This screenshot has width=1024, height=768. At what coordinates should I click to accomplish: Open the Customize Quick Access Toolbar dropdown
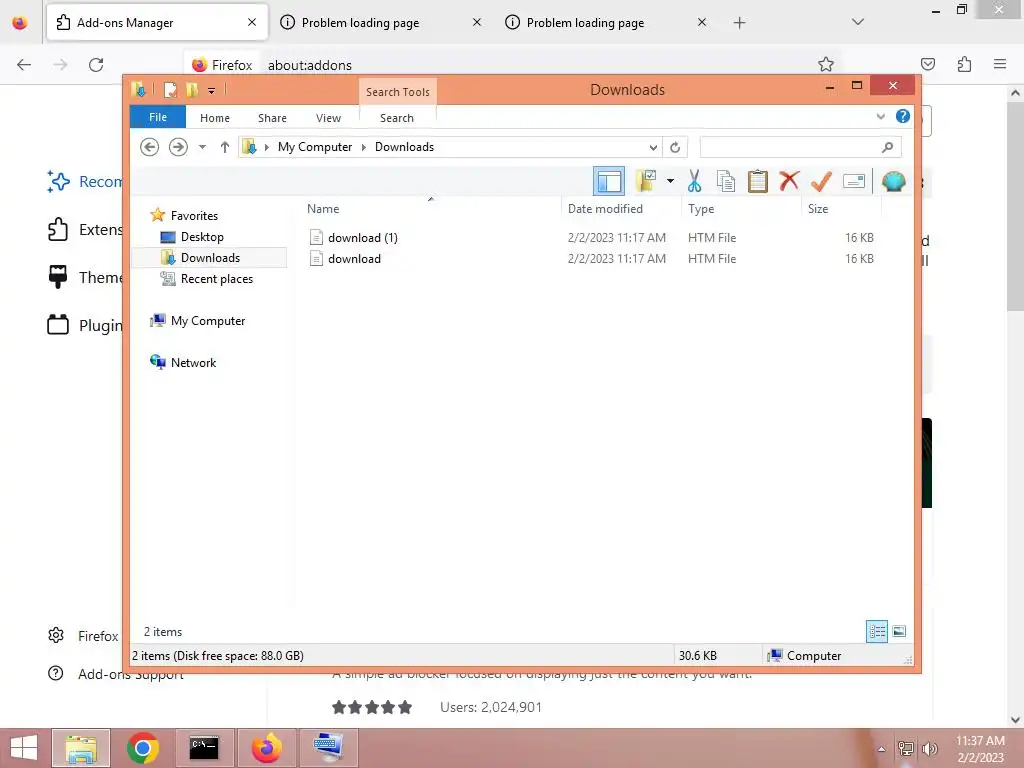(x=212, y=91)
